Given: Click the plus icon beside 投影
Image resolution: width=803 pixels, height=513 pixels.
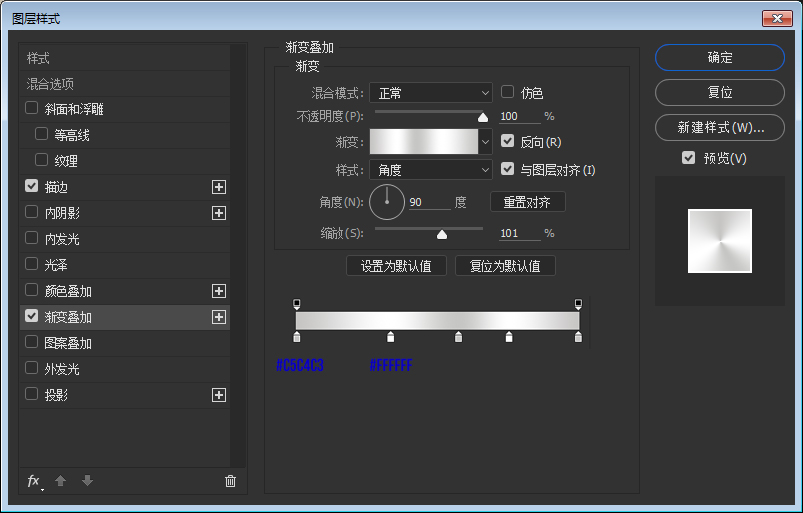Looking at the screenshot, I should point(219,395).
